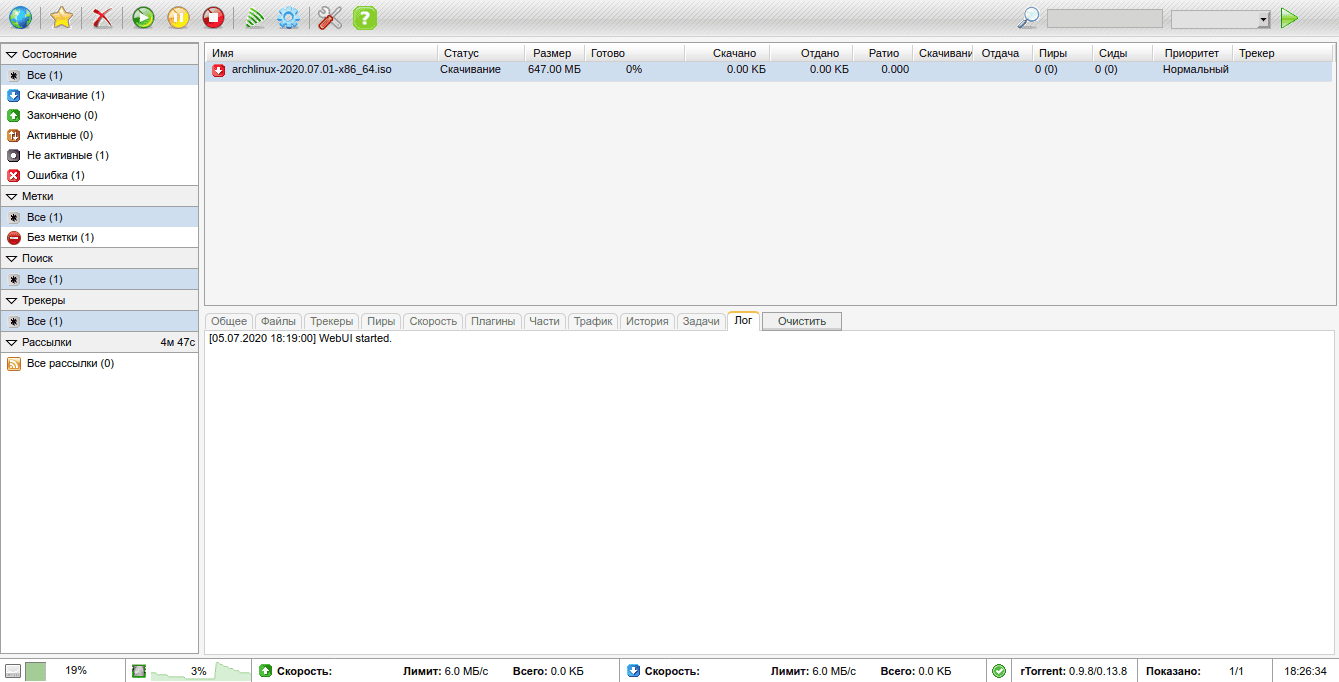
Task: Sort by the Пиры column header
Action: (x=1062, y=53)
